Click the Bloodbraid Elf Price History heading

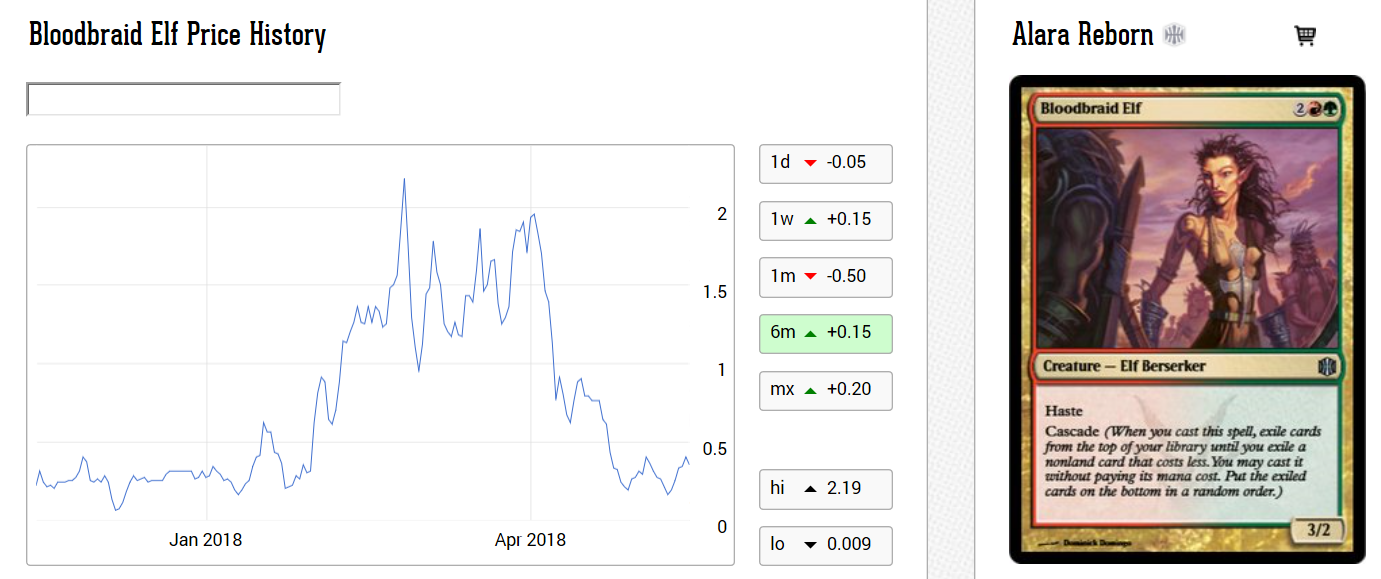(x=177, y=35)
